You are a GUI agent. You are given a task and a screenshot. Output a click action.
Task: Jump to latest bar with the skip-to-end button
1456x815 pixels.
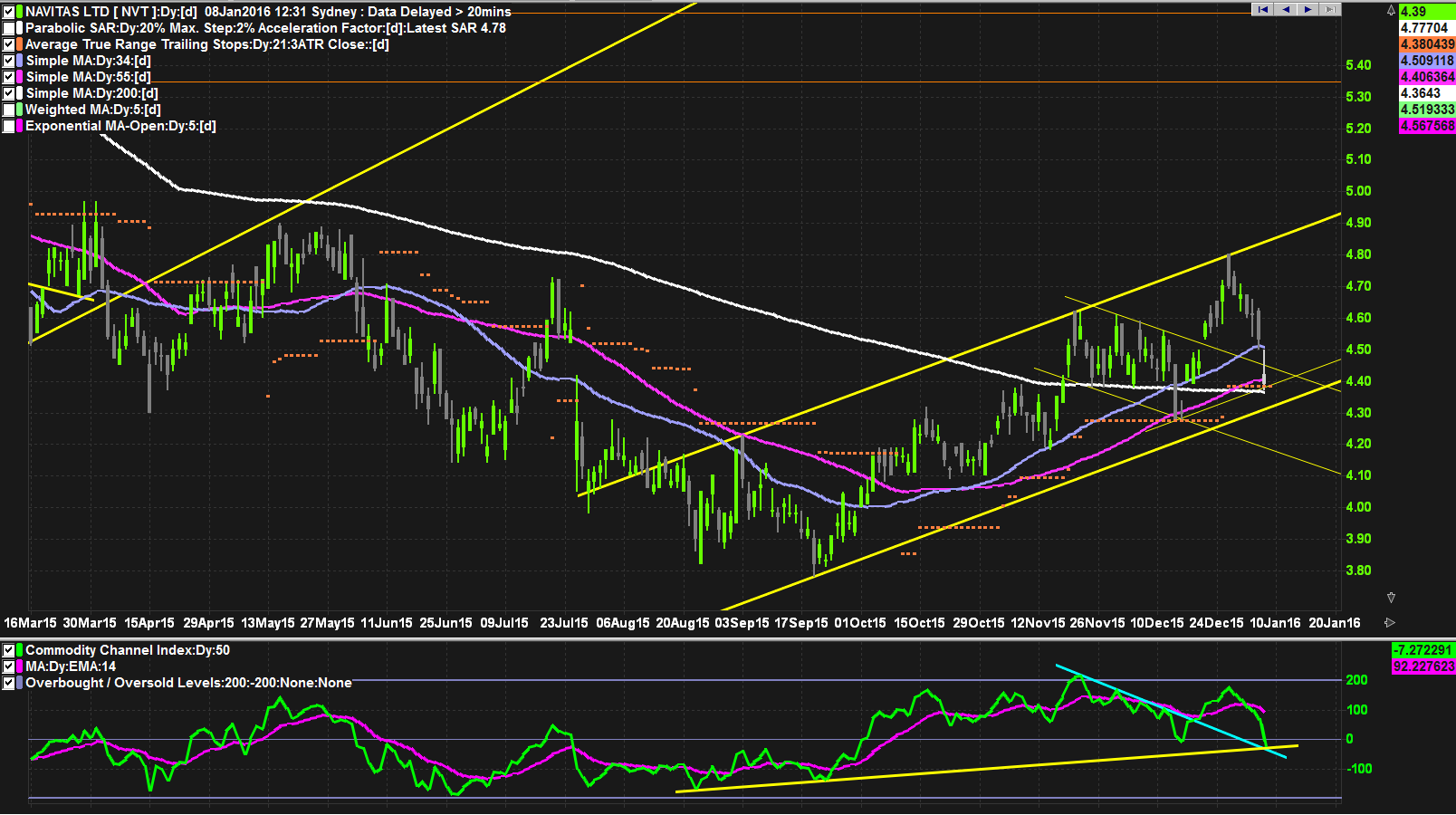[x=1329, y=9]
